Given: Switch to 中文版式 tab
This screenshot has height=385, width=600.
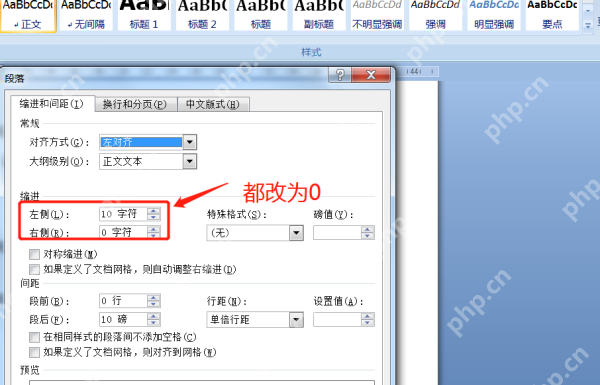Looking at the screenshot, I should pos(213,104).
